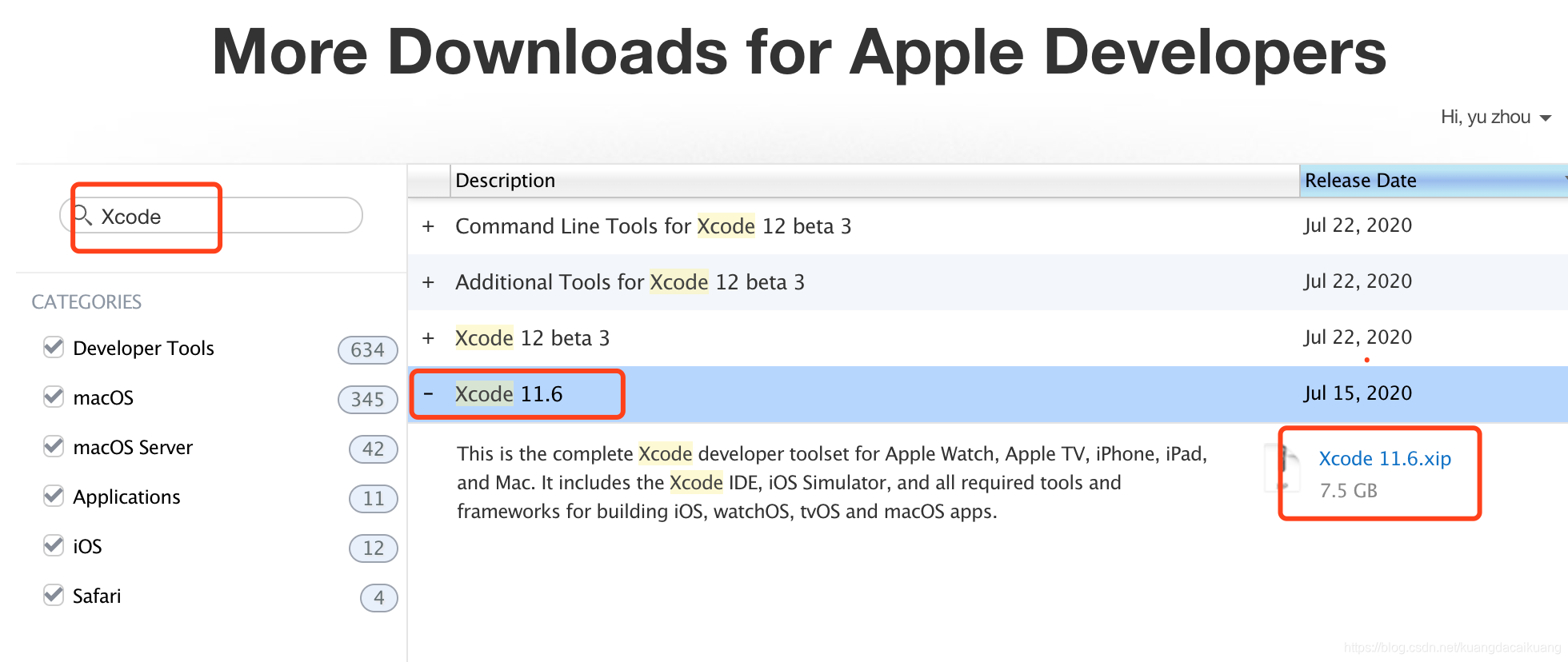Select the Applications count badge 11
This screenshot has width=1568, height=662.
(374, 499)
